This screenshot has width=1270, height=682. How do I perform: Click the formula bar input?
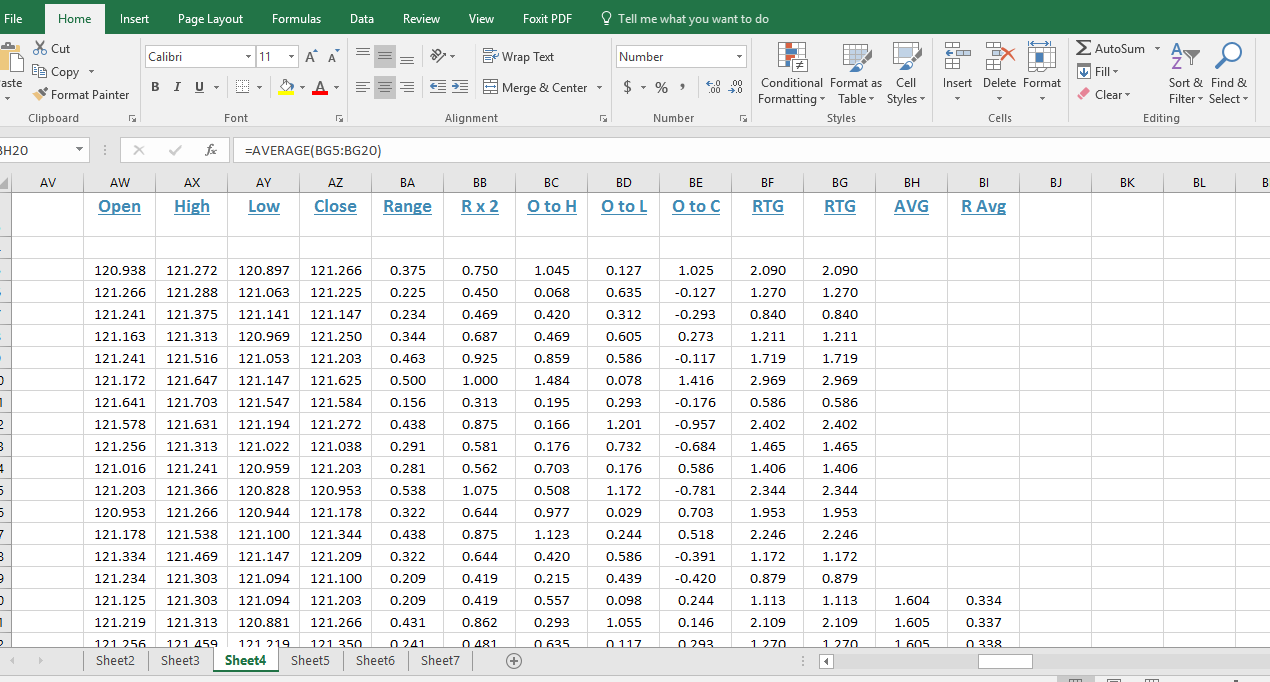pyautogui.click(x=750, y=151)
